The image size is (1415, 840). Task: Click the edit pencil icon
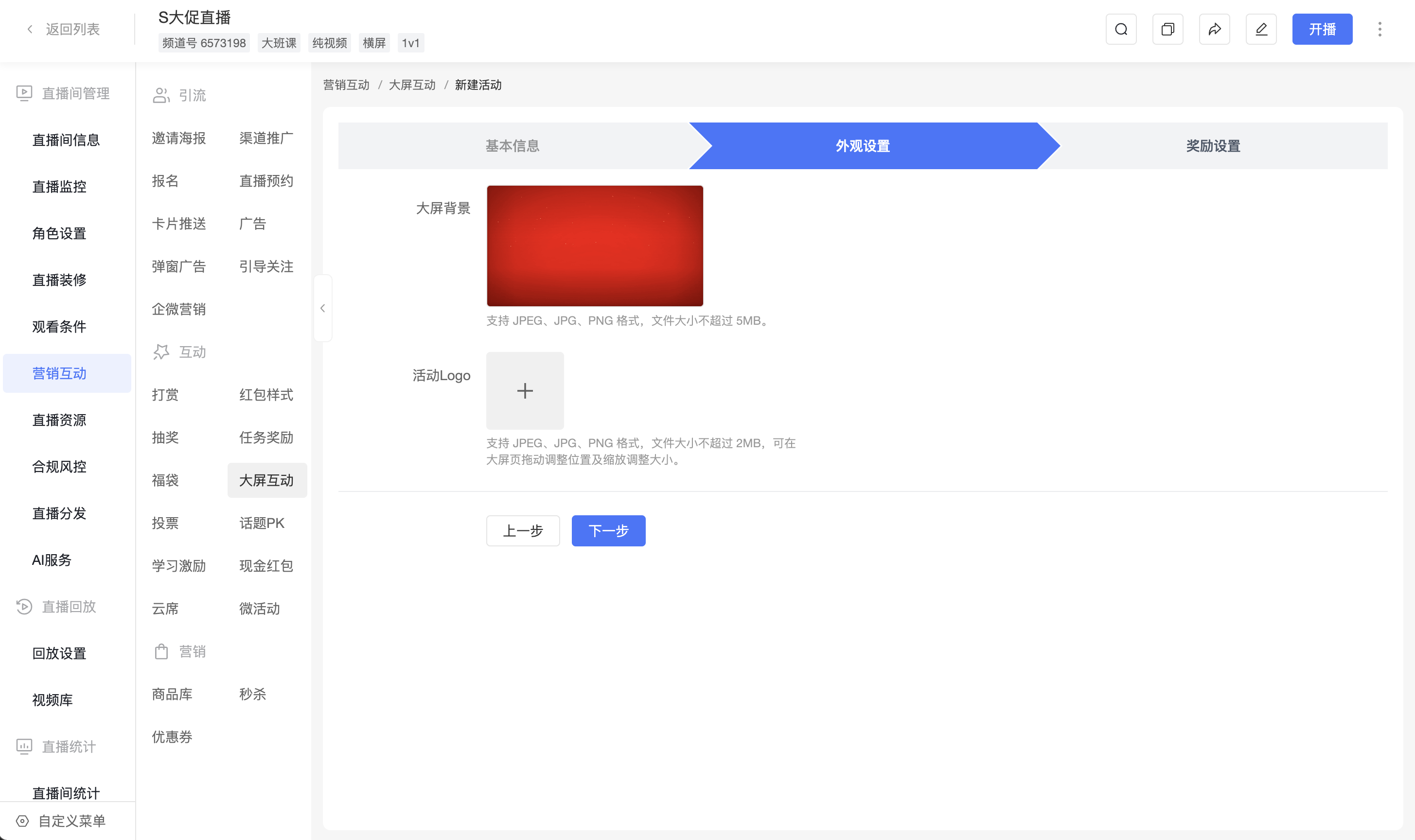point(1261,29)
